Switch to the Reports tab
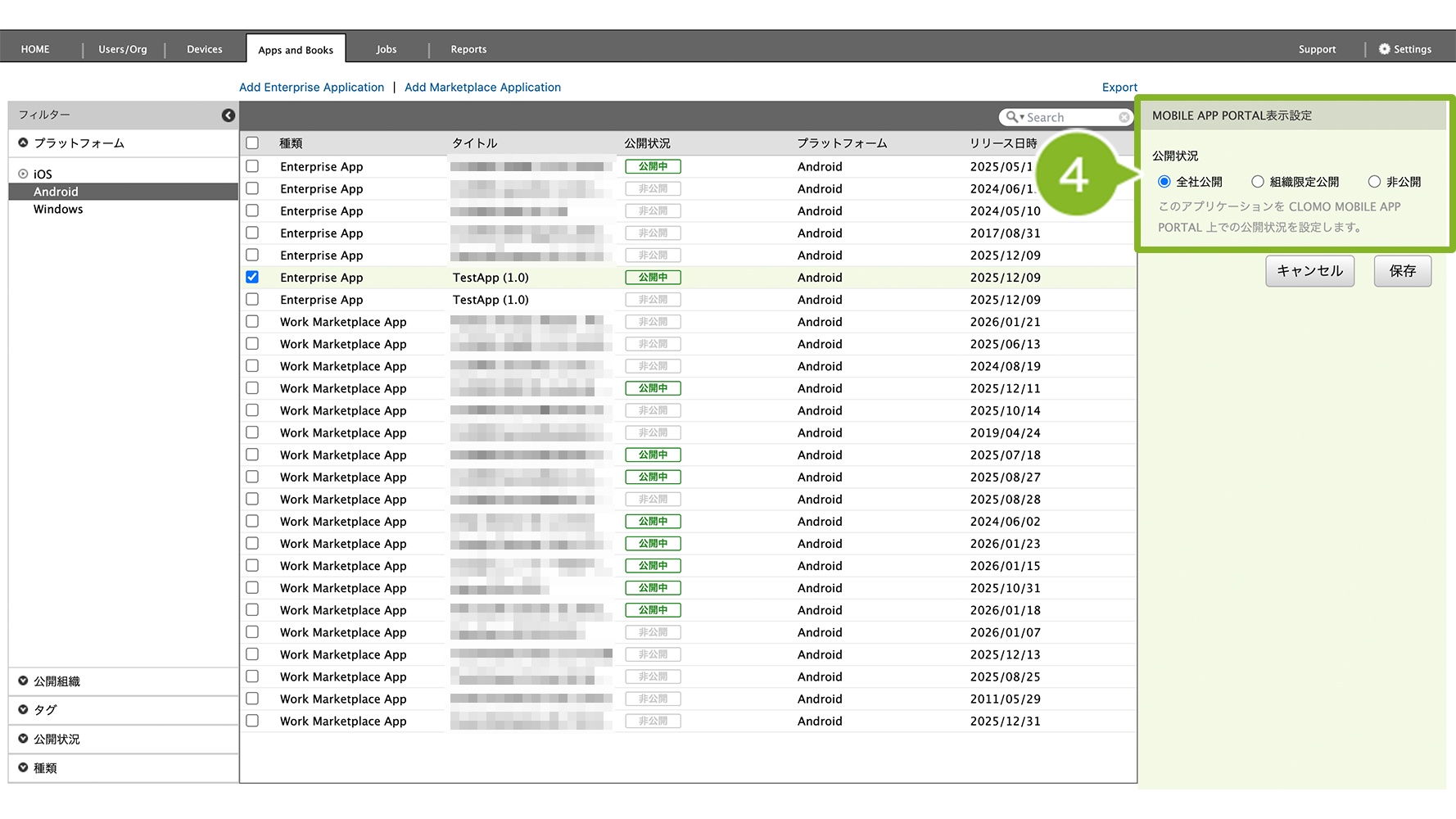Screen dimensions: 1456x819 pos(468,49)
